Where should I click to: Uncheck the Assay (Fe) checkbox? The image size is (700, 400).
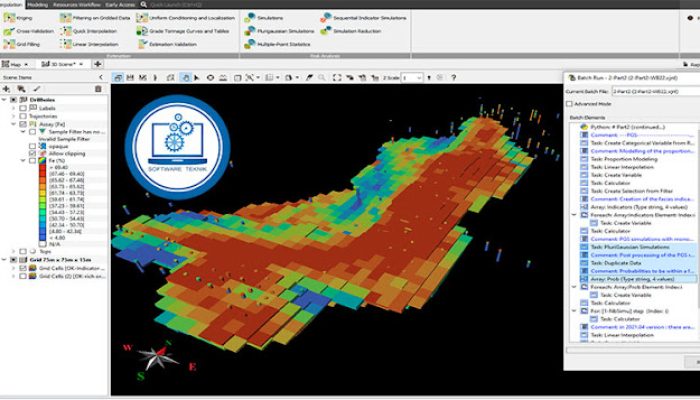[x=23, y=124]
